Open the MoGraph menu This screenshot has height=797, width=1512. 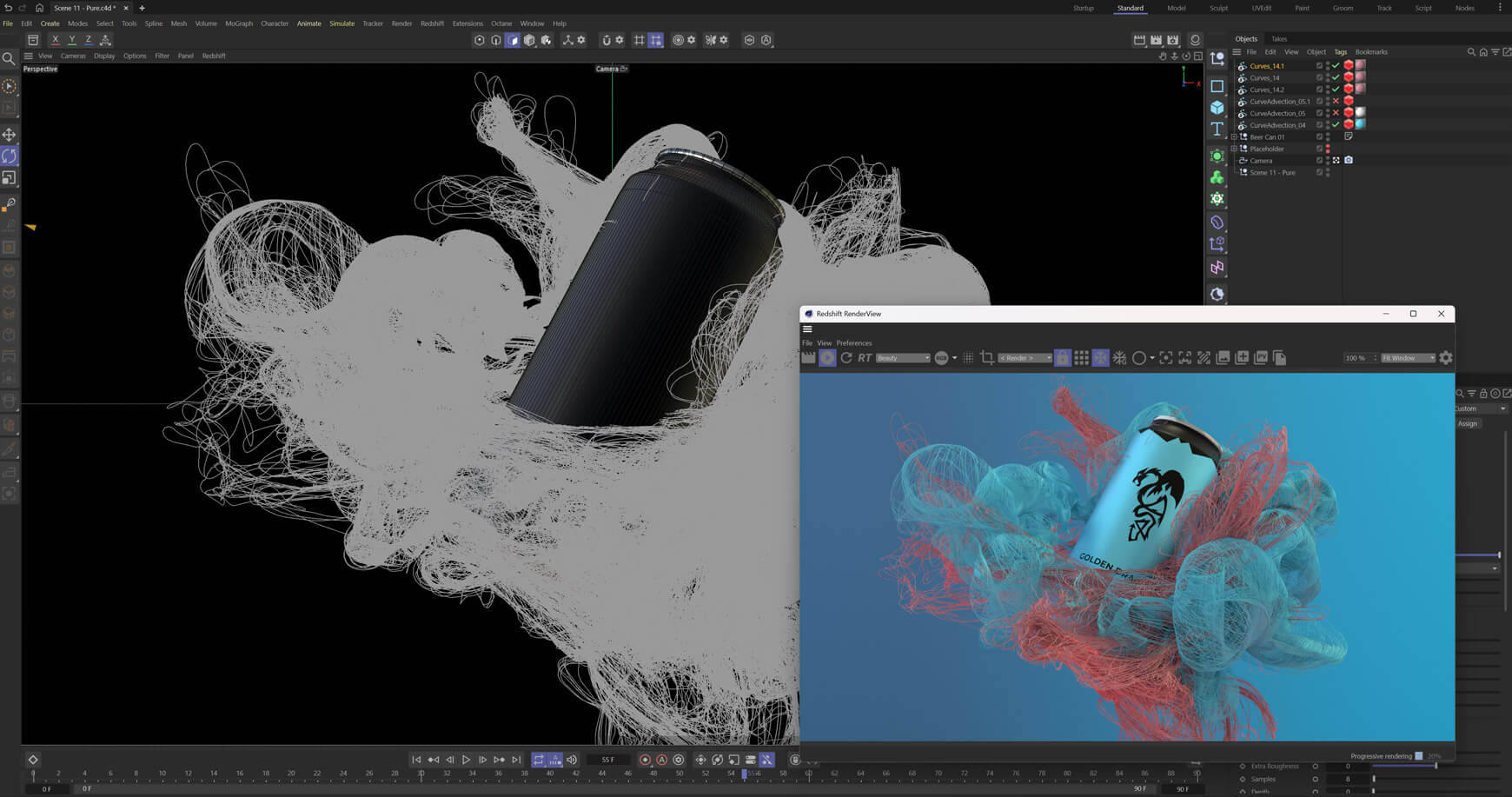click(239, 23)
